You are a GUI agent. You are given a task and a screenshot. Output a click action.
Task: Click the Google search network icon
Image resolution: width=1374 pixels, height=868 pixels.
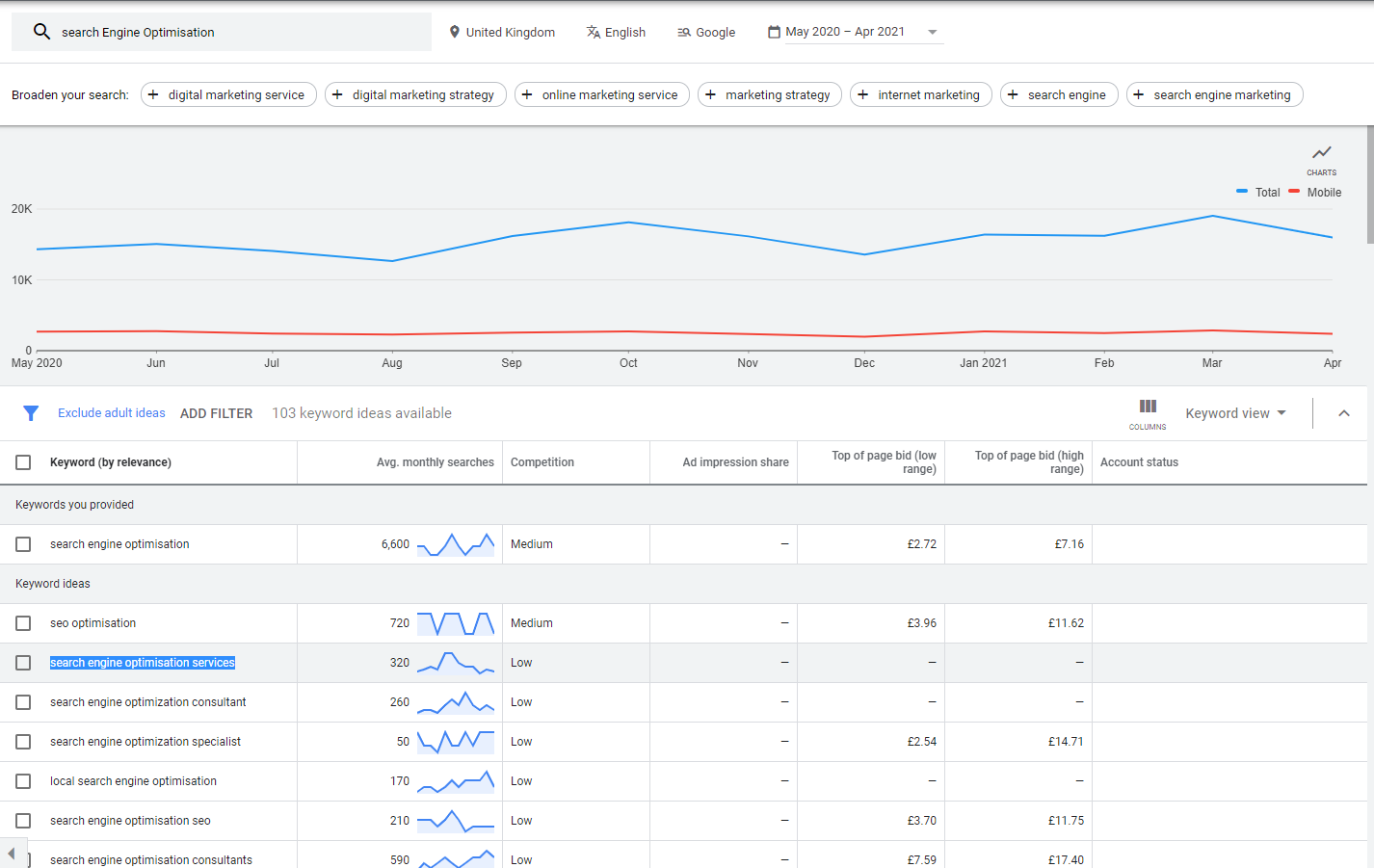point(684,32)
